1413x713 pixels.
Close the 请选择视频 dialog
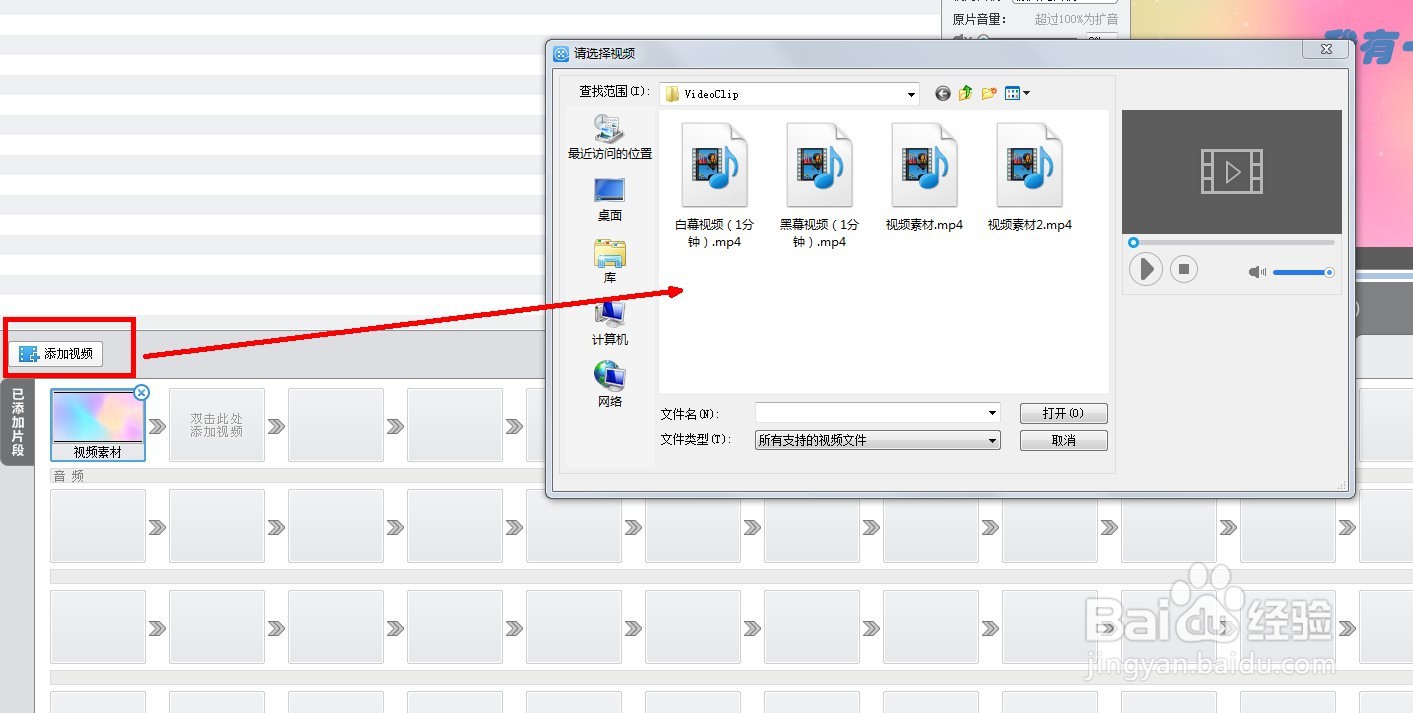1328,48
